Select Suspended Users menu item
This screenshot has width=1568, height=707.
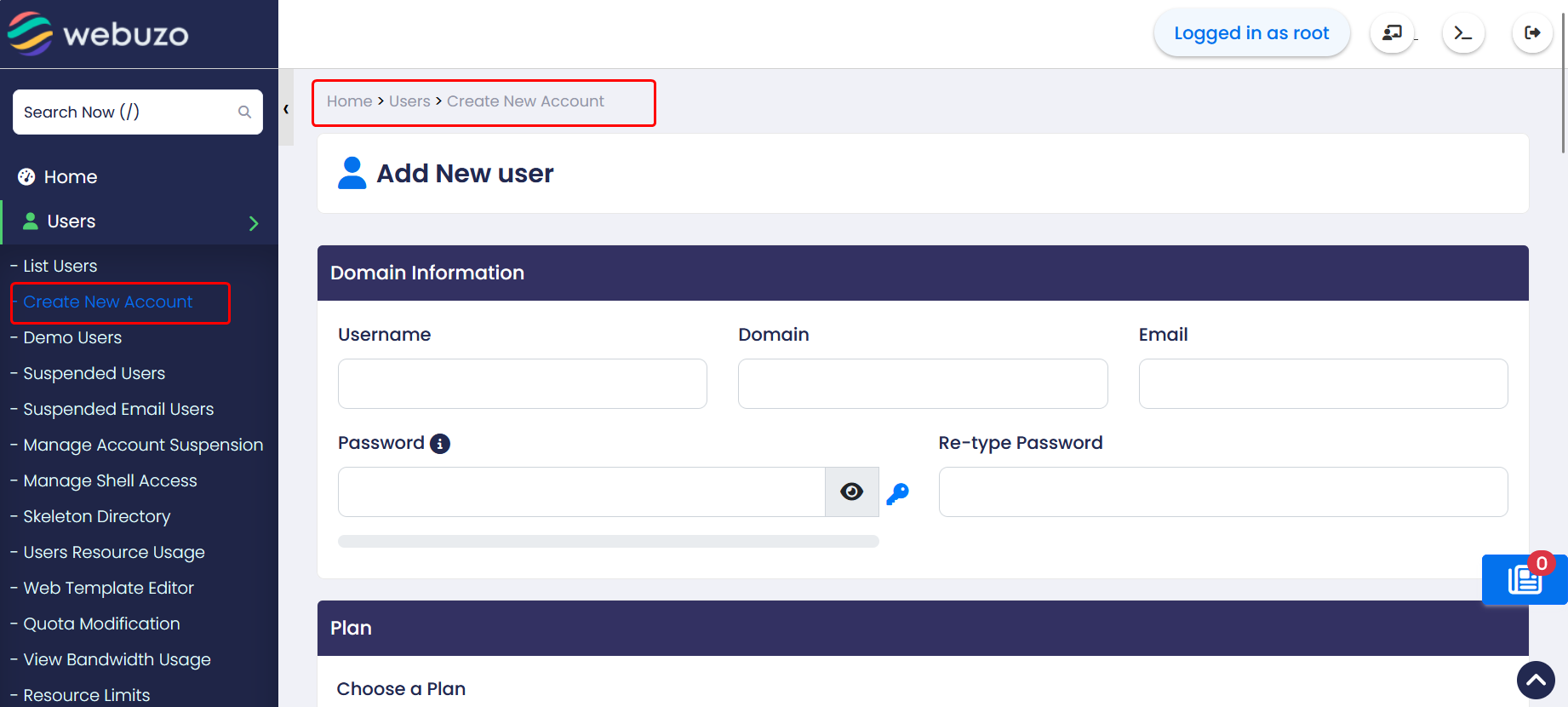click(94, 373)
